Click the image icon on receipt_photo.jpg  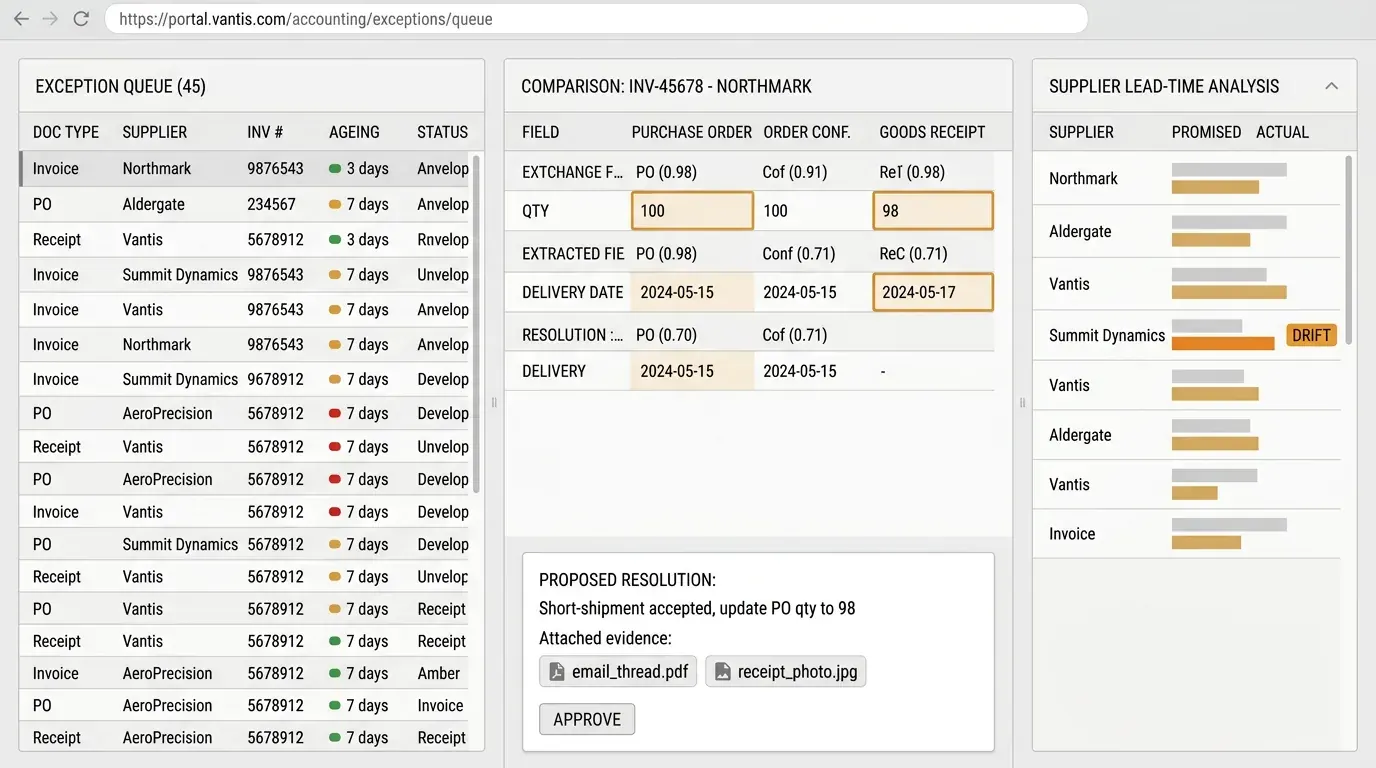[x=722, y=672]
